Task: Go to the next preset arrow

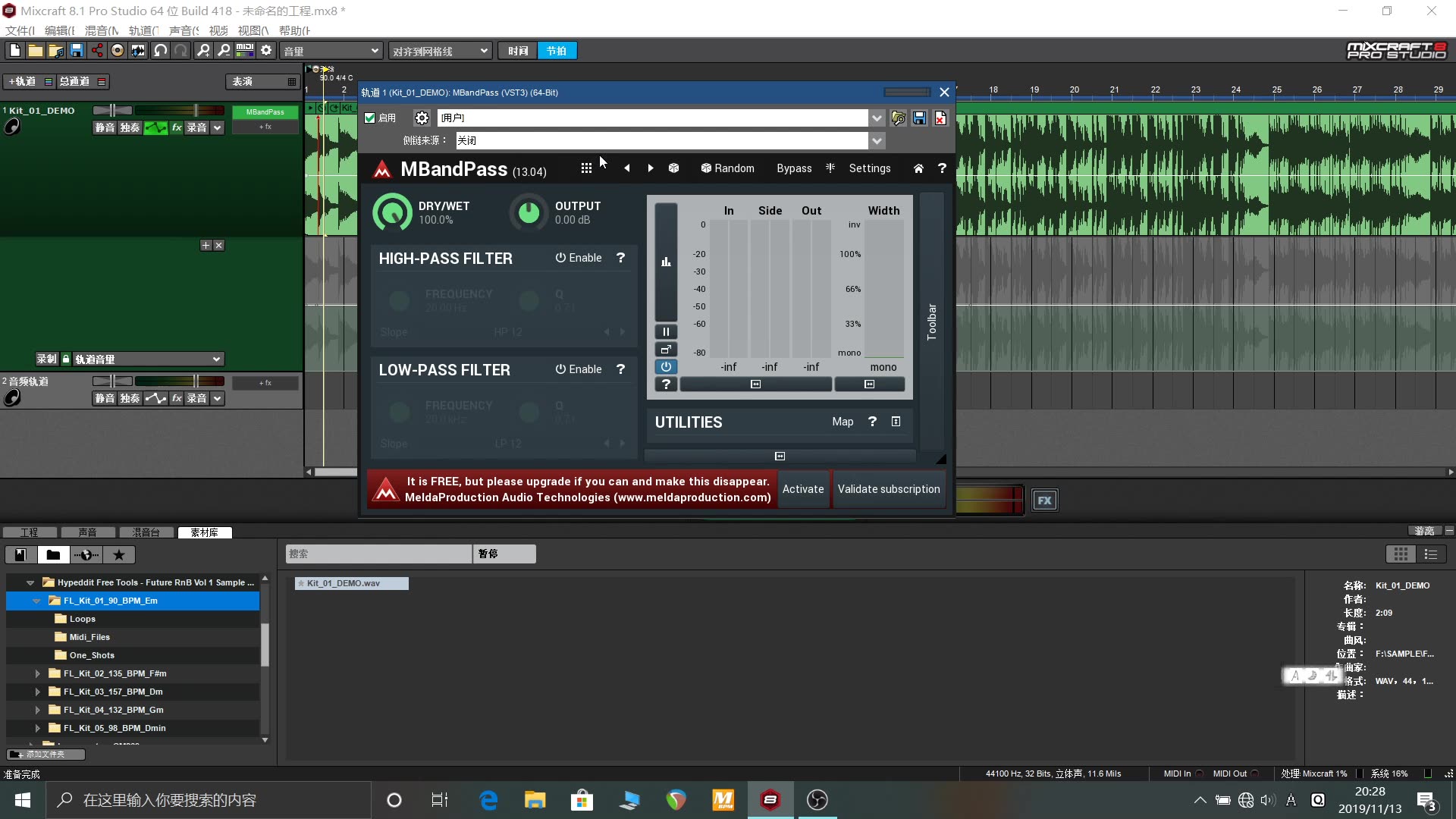Action: 651,168
